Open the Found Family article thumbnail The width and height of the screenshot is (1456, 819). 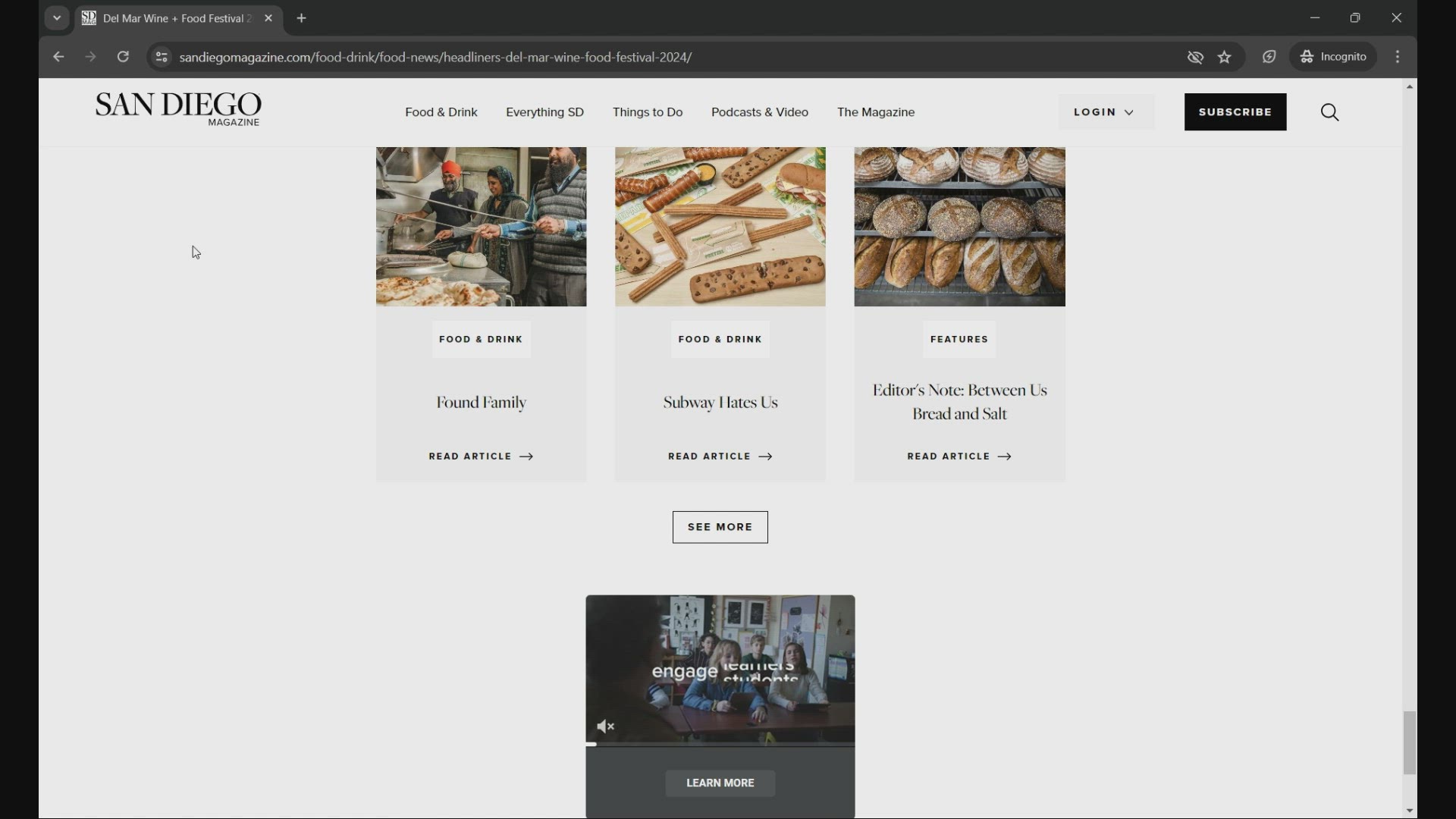tap(481, 227)
